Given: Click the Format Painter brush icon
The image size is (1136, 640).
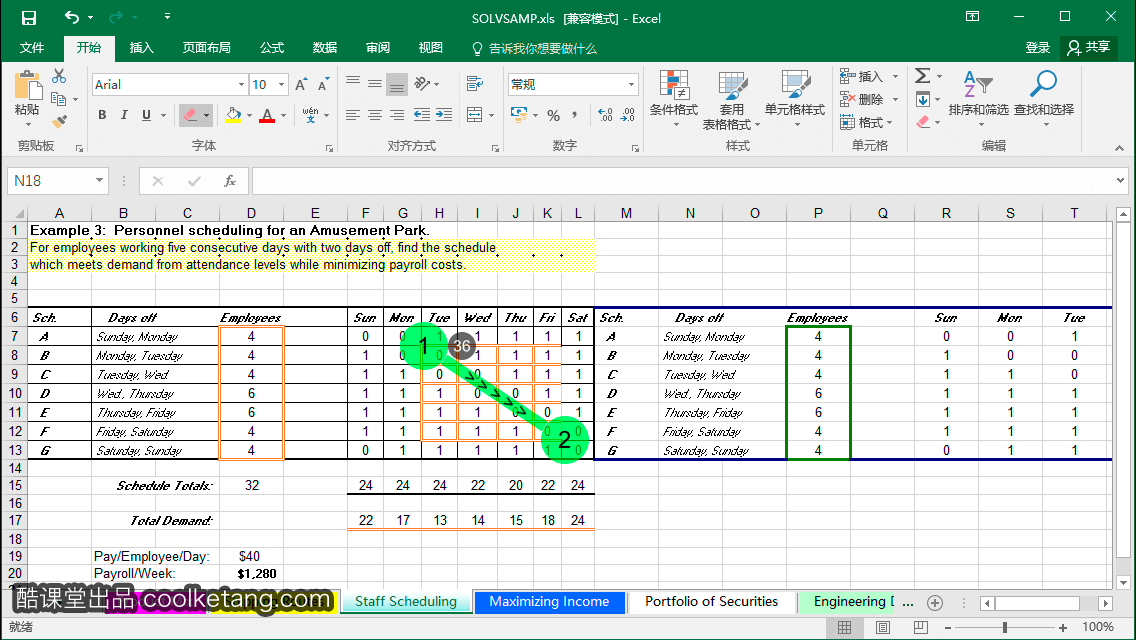Looking at the screenshot, I should click(x=59, y=121).
